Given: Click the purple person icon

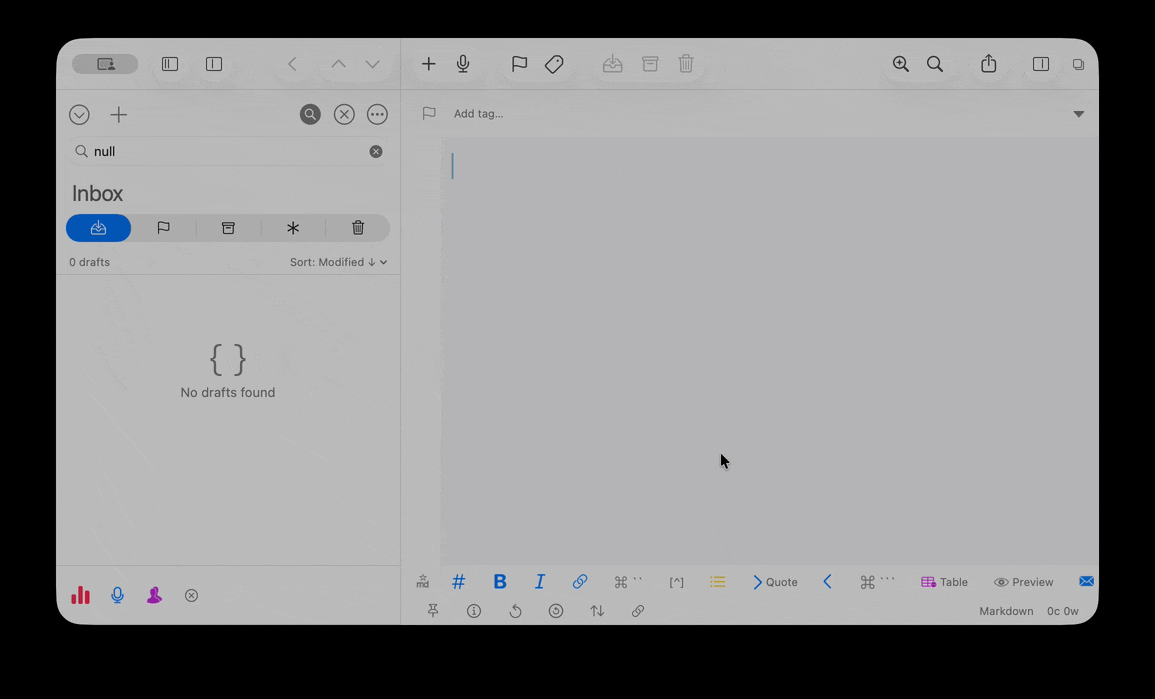Looking at the screenshot, I should [154, 595].
